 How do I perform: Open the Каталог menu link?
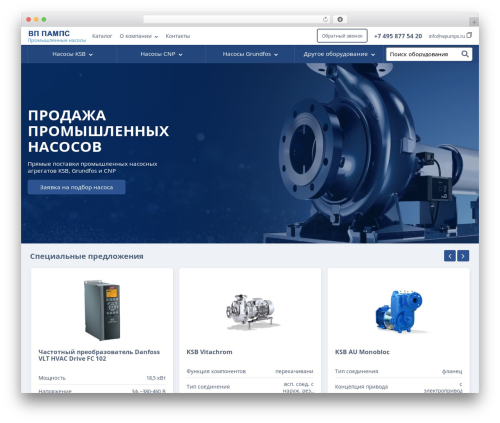point(102,36)
